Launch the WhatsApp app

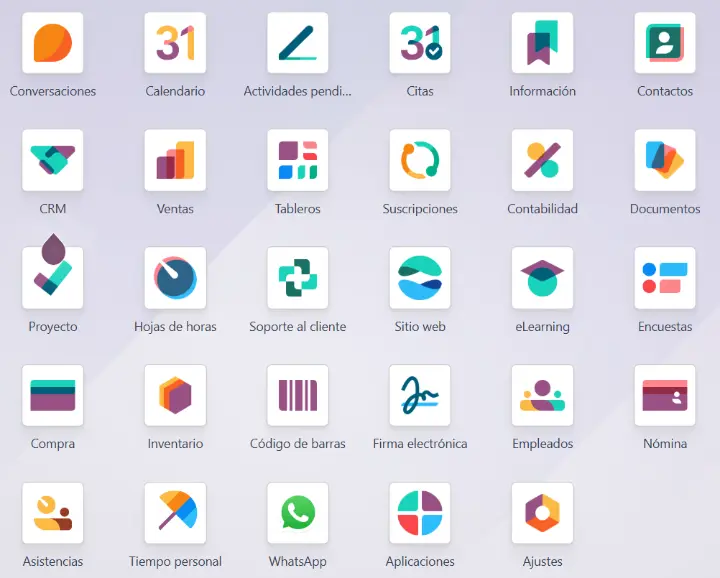(298, 513)
